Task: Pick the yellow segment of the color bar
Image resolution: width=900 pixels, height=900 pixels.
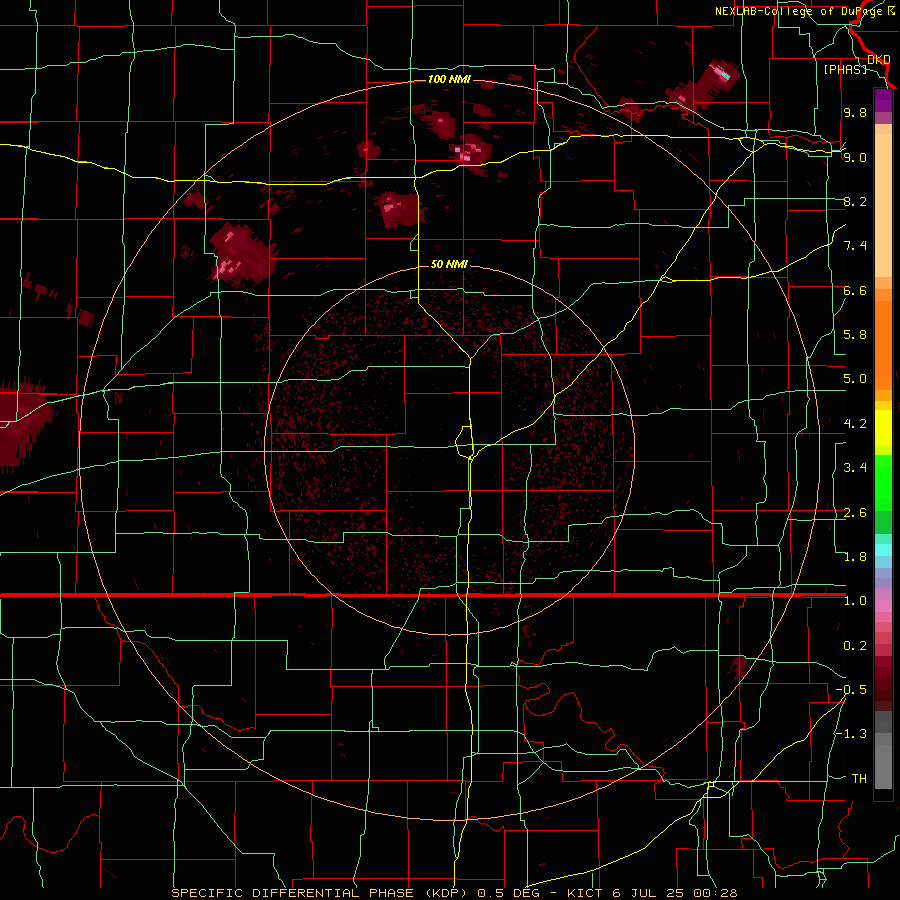Action: (883, 428)
